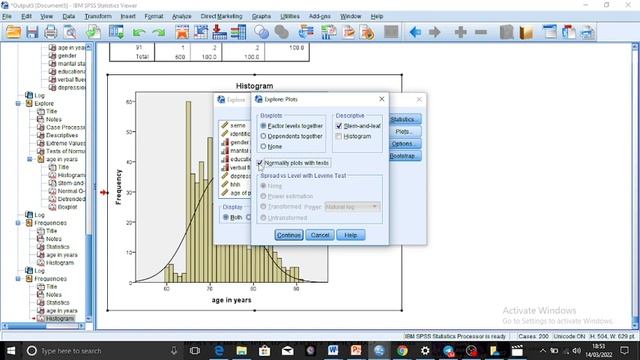
Task: Select Factor levels together boxplot option
Action: tap(263, 126)
